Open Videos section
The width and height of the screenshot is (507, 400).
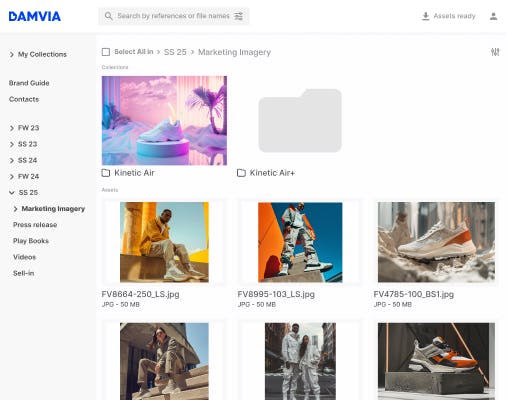tap(24, 257)
